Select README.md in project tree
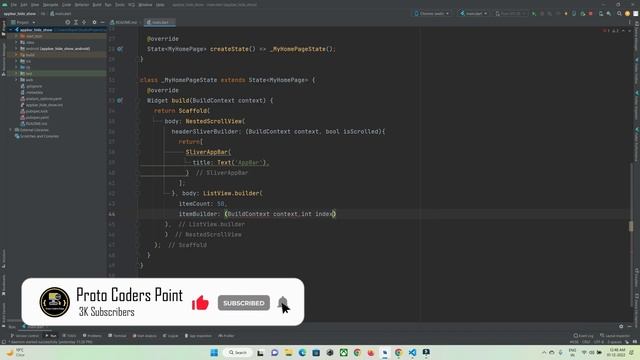 34,123
